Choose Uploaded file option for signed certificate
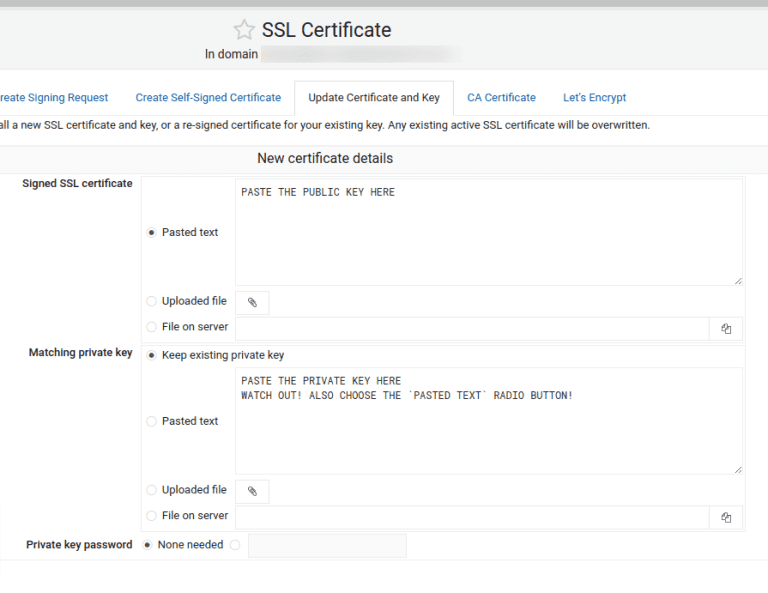Screen dimensions: 768x593 click(152, 301)
